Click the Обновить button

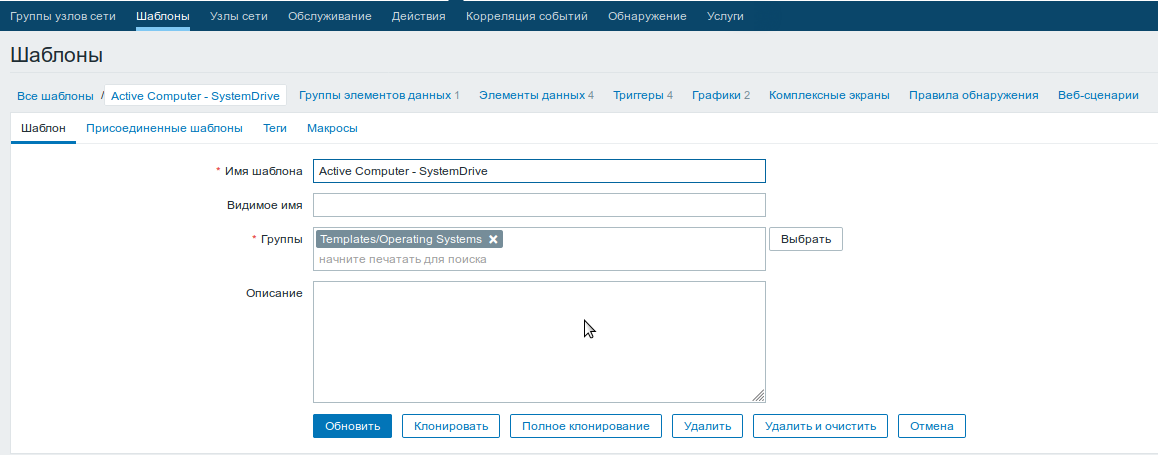[x=352, y=426]
